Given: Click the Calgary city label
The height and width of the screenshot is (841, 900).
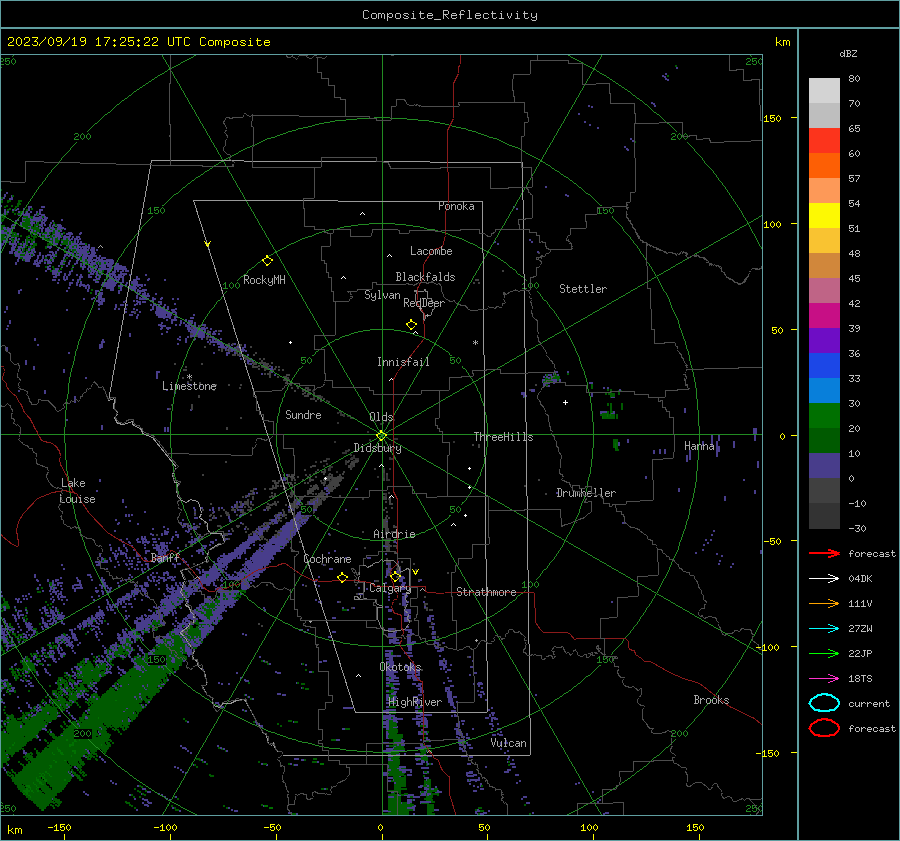Looking at the screenshot, I should coord(390,588).
